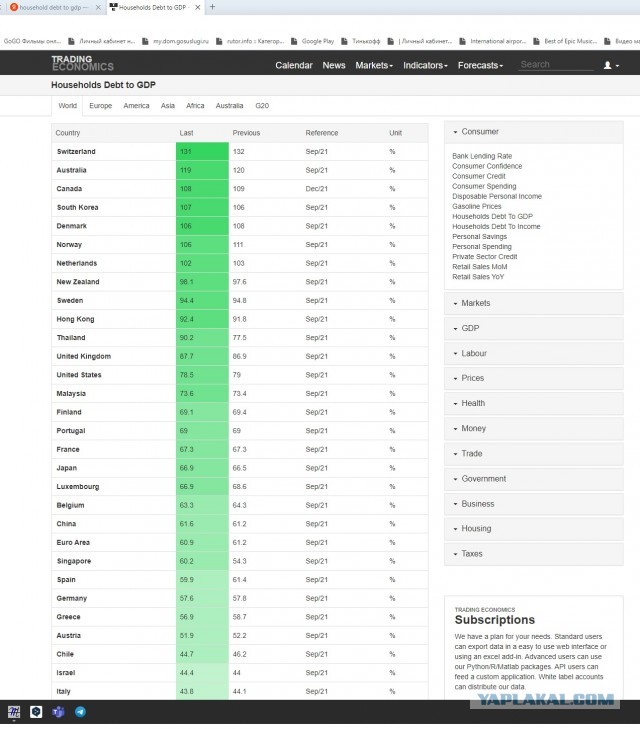Open the user account icon menu
Viewport: 640px width, 729px height.
coord(611,66)
